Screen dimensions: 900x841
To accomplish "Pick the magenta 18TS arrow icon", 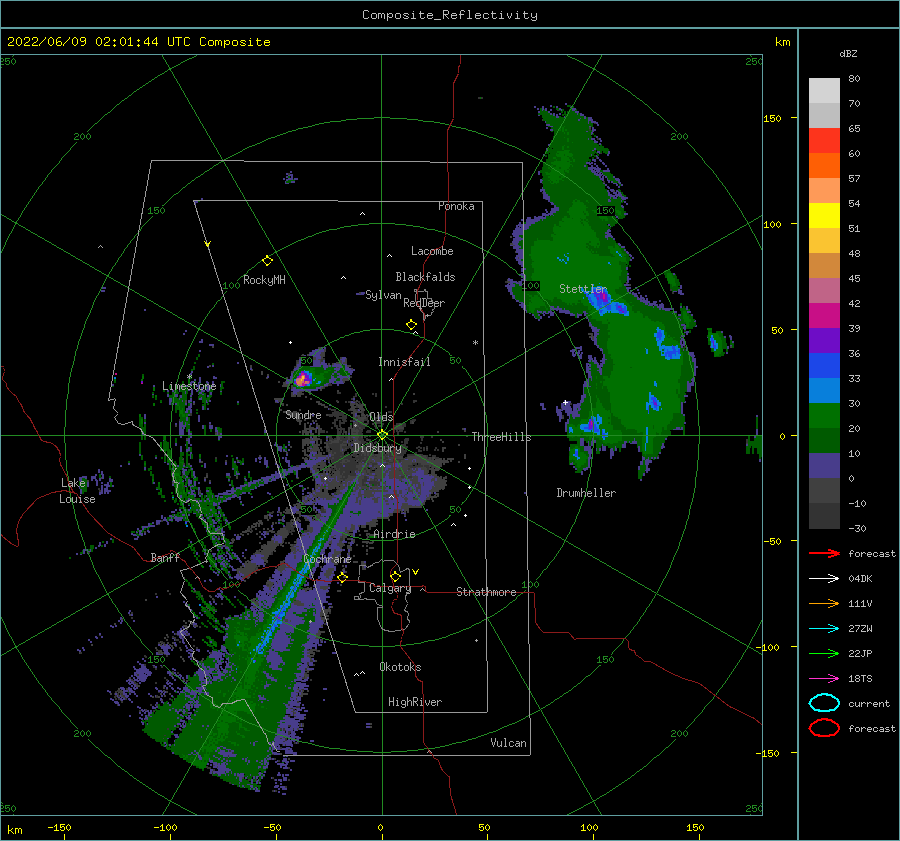I will pos(824,679).
